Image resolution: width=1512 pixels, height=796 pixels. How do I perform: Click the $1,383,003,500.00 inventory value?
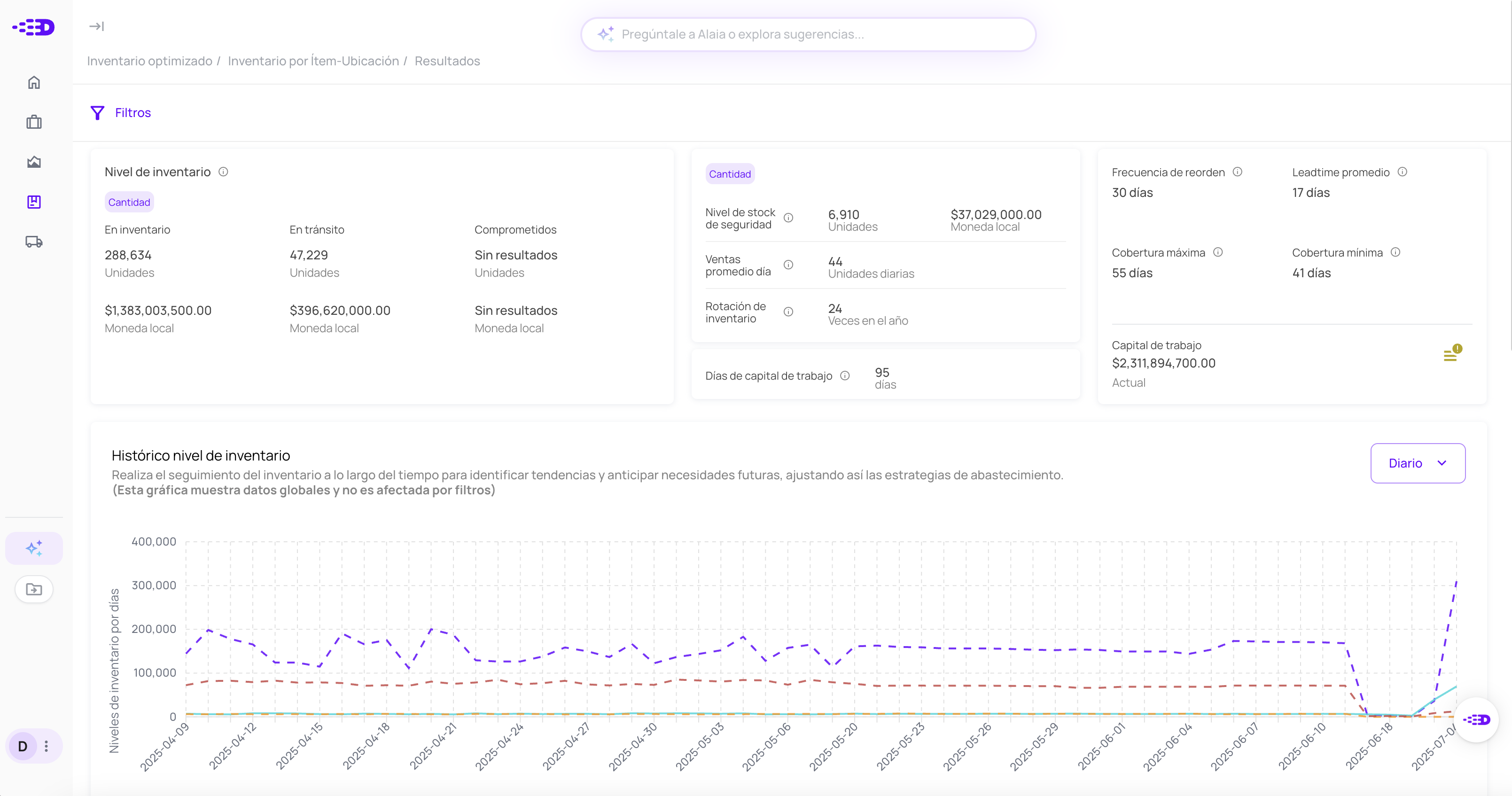(158, 311)
